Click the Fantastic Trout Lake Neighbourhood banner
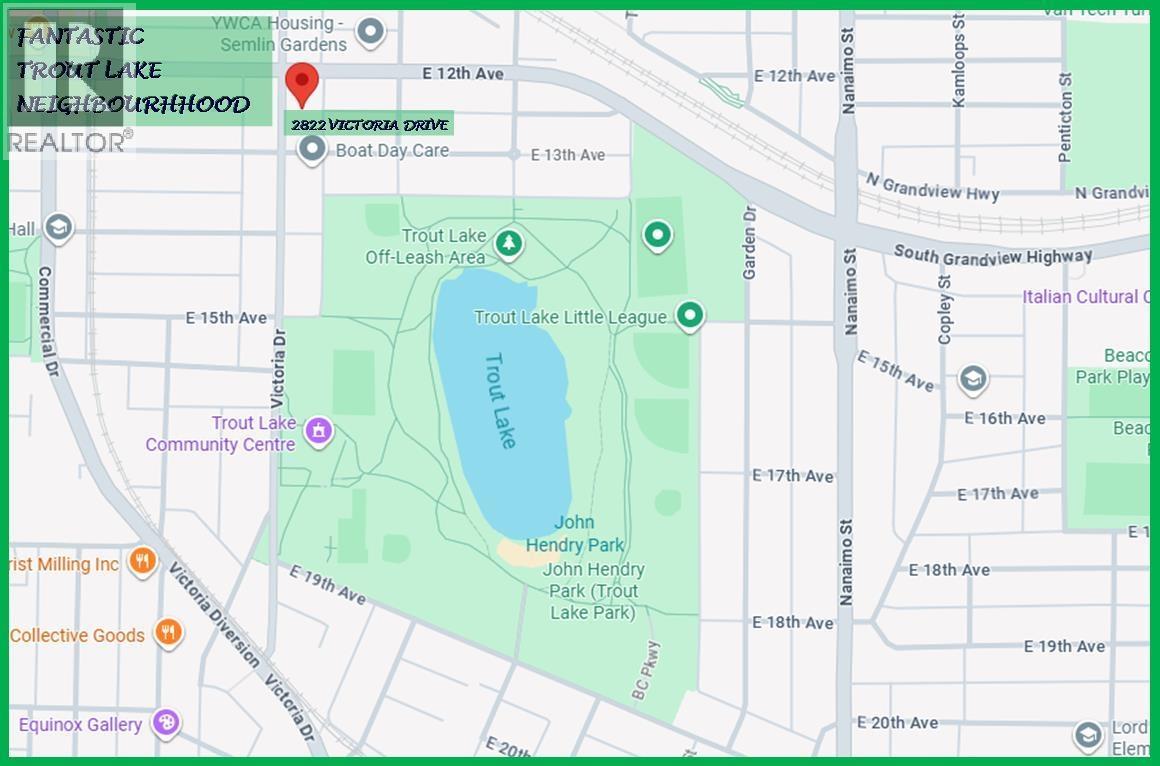Image resolution: width=1160 pixels, height=766 pixels. (x=133, y=70)
